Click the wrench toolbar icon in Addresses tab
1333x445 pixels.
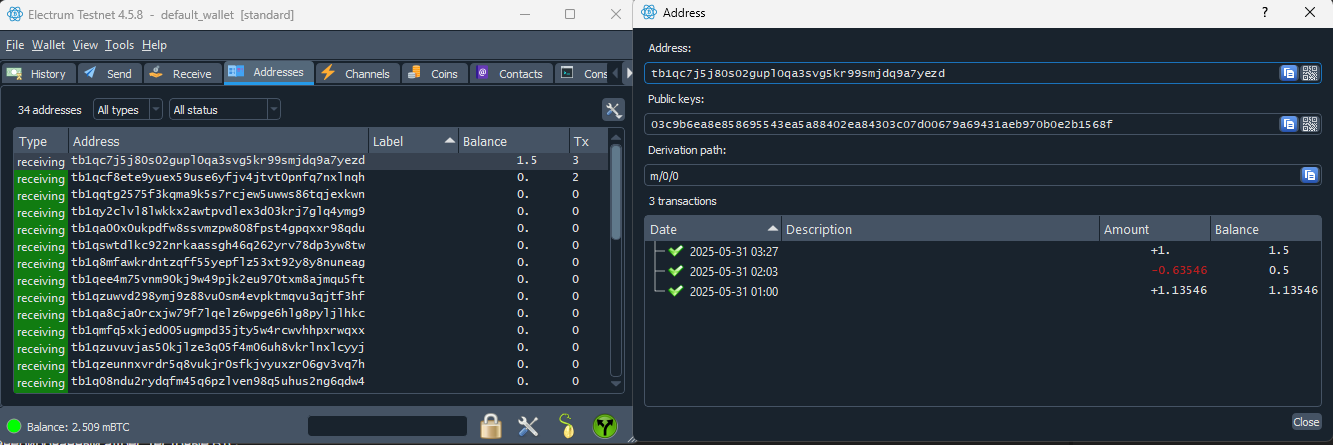613,110
